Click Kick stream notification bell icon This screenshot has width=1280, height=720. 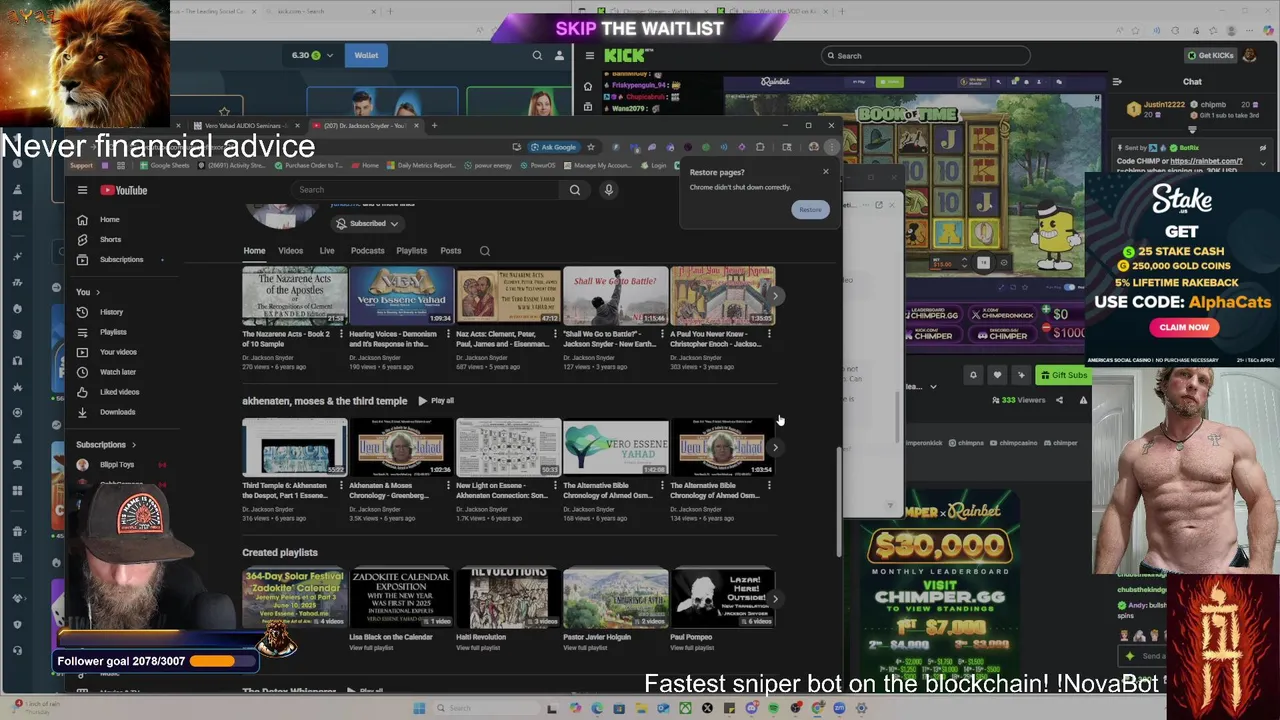pyautogui.click(x=973, y=375)
